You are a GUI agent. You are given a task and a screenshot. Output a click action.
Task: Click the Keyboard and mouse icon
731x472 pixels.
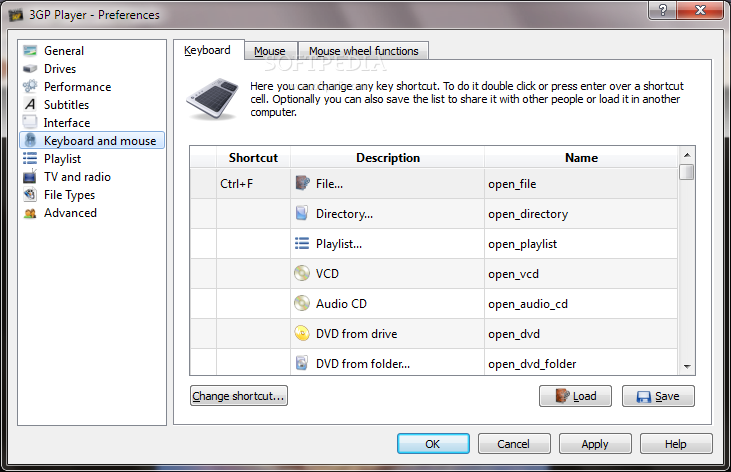click(x=30, y=140)
